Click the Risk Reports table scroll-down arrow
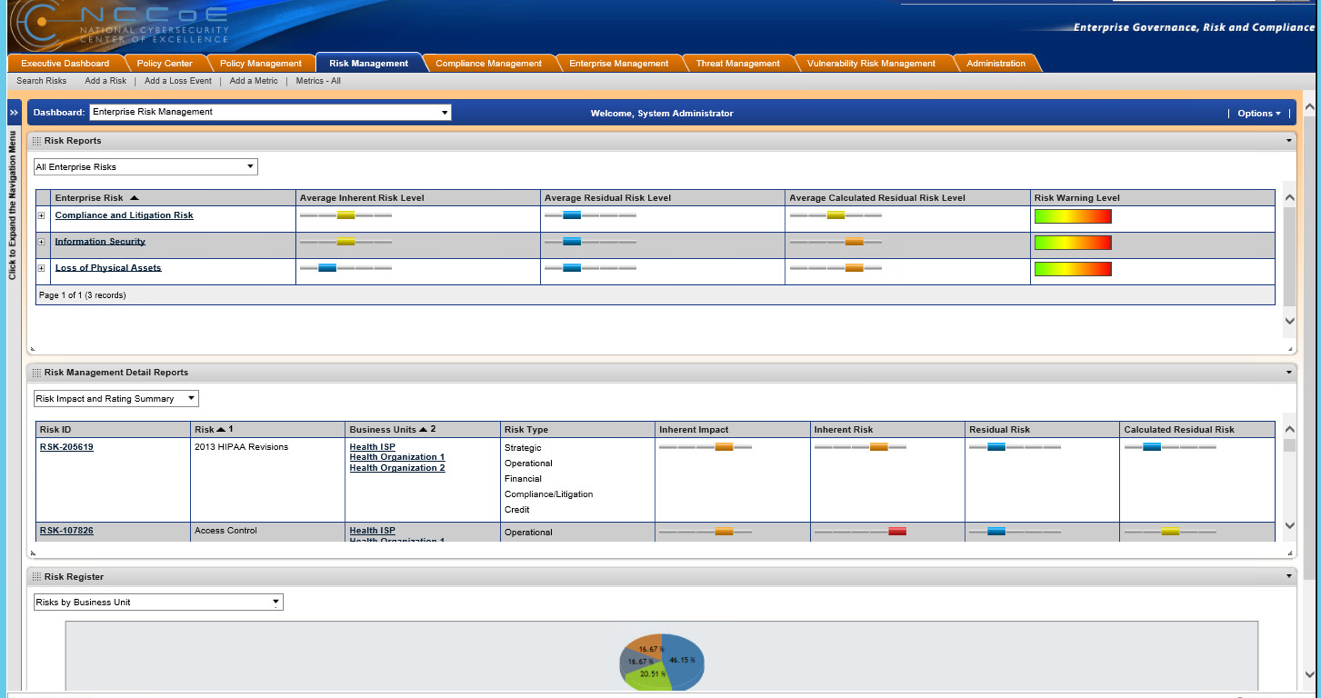The height and width of the screenshot is (698, 1321). pos(1289,321)
